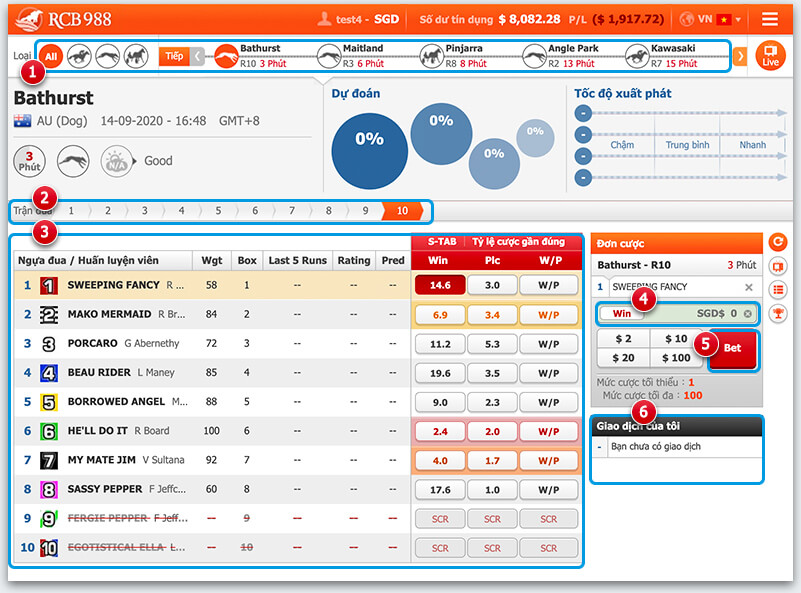This screenshot has width=801, height=593.
Task: Open the VN language dropdown
Action: 711,19
